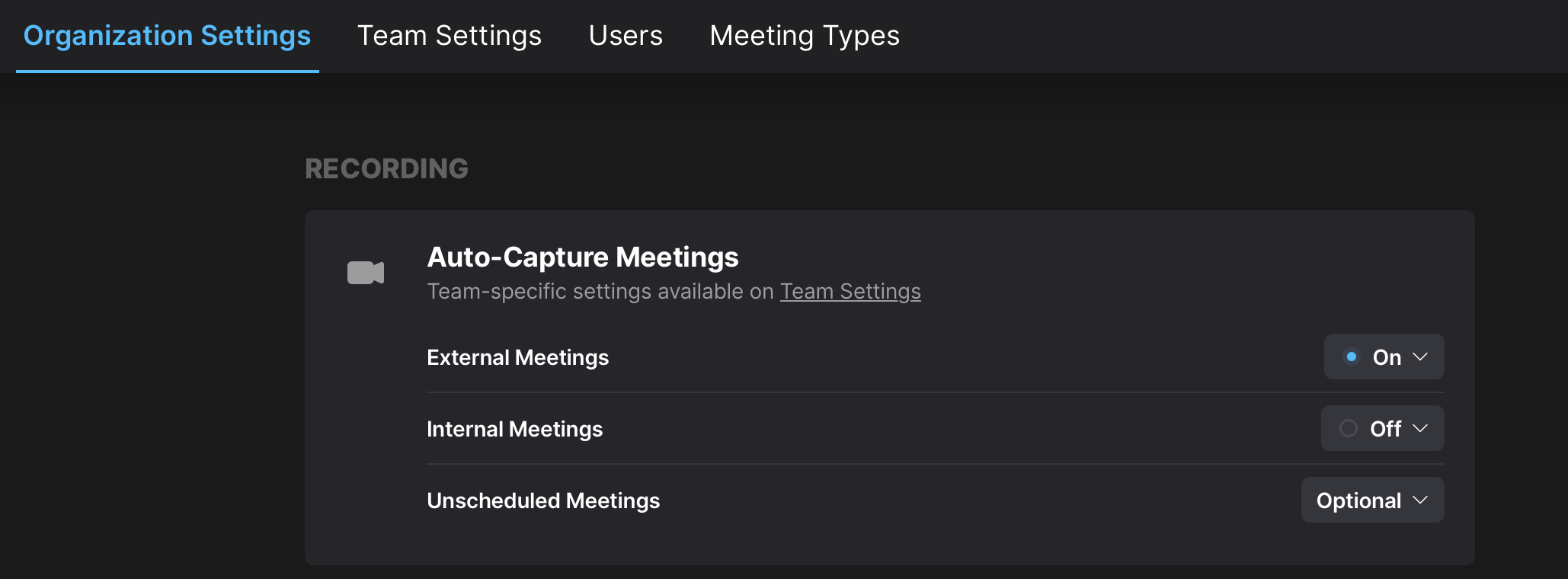Follow the underlined Team Settings link
Image resolution: width=1568 pixels, height=579 pixels.
click(x=850, y=291)
